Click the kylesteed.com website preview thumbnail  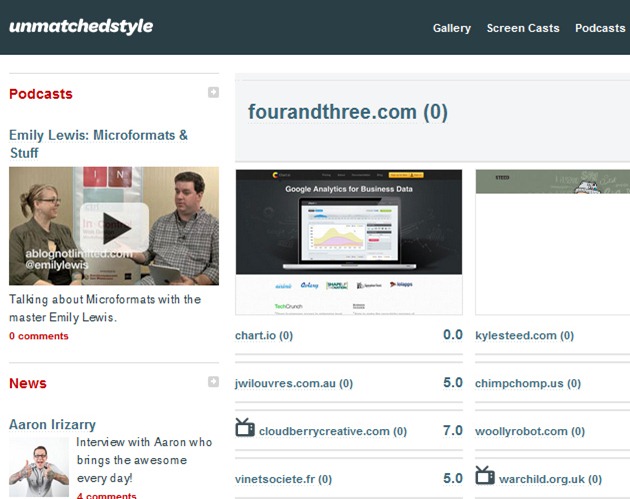(552, 242)
